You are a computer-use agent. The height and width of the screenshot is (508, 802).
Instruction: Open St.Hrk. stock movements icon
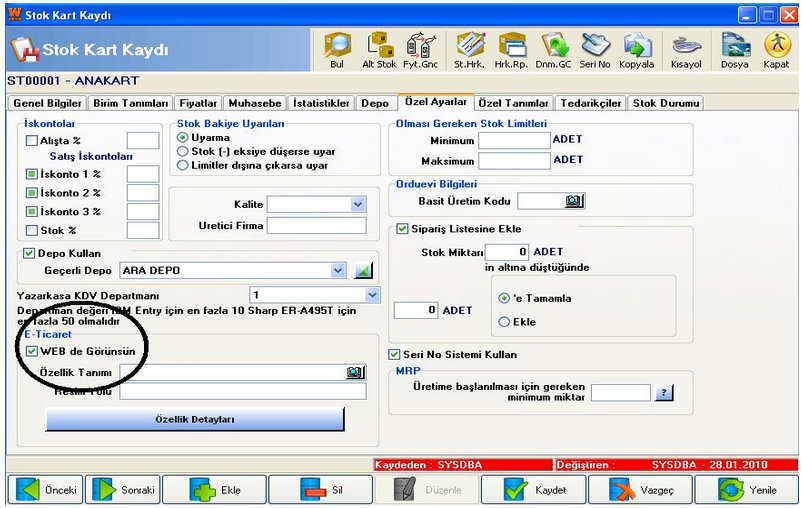470,50
